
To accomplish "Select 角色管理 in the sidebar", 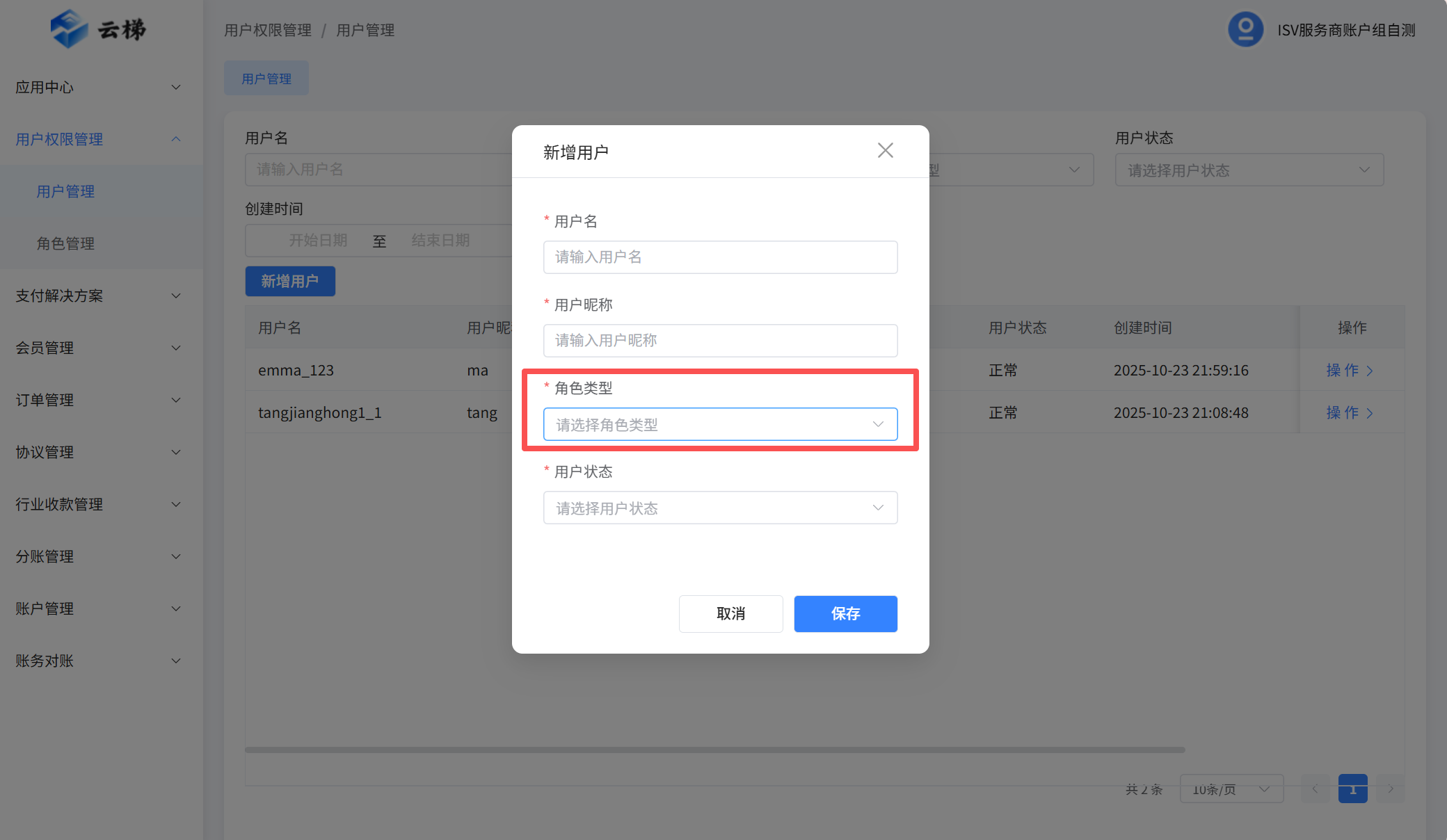I will [65, 243].
